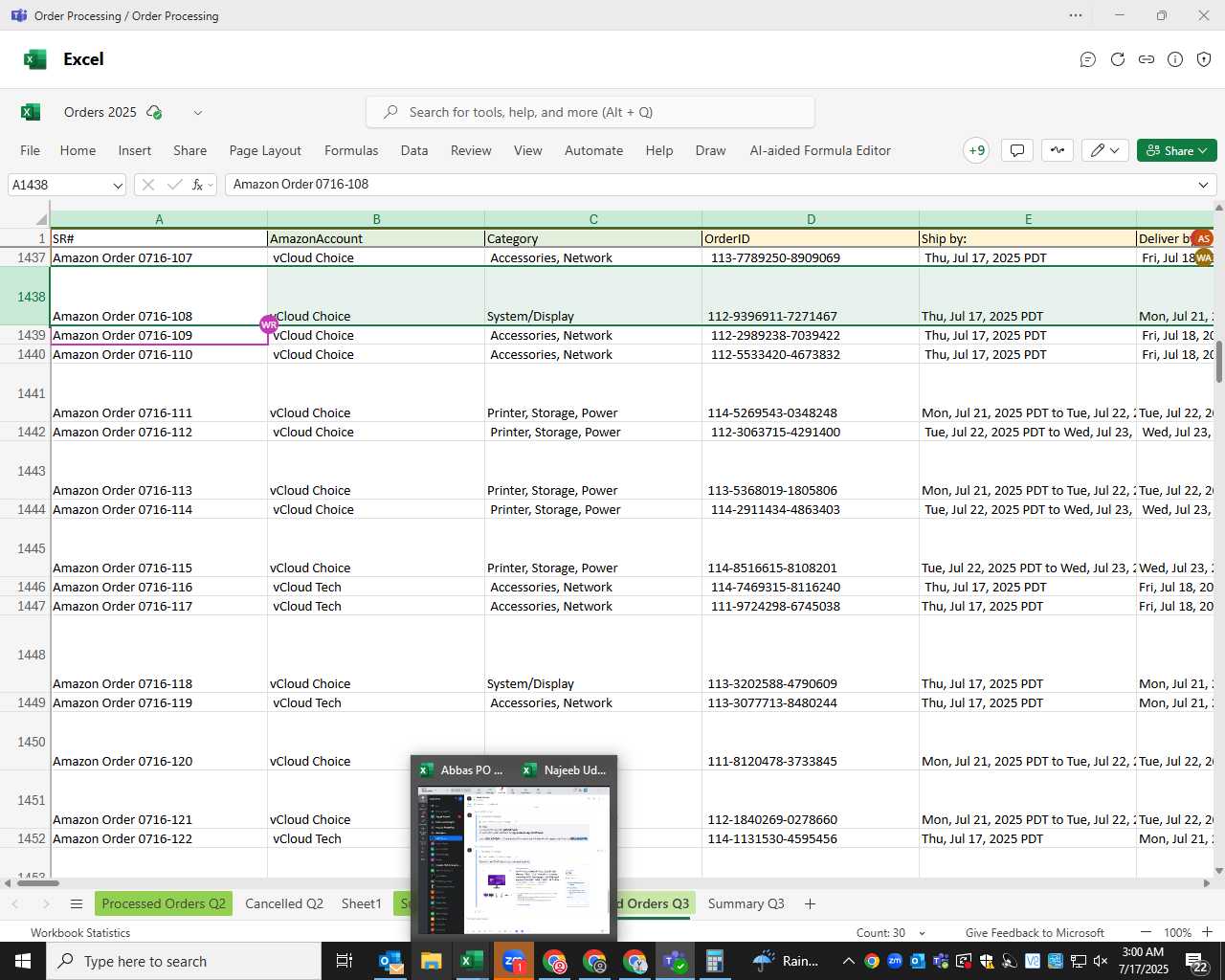
Task: Select row 1441 header
Action: [25, 393]
